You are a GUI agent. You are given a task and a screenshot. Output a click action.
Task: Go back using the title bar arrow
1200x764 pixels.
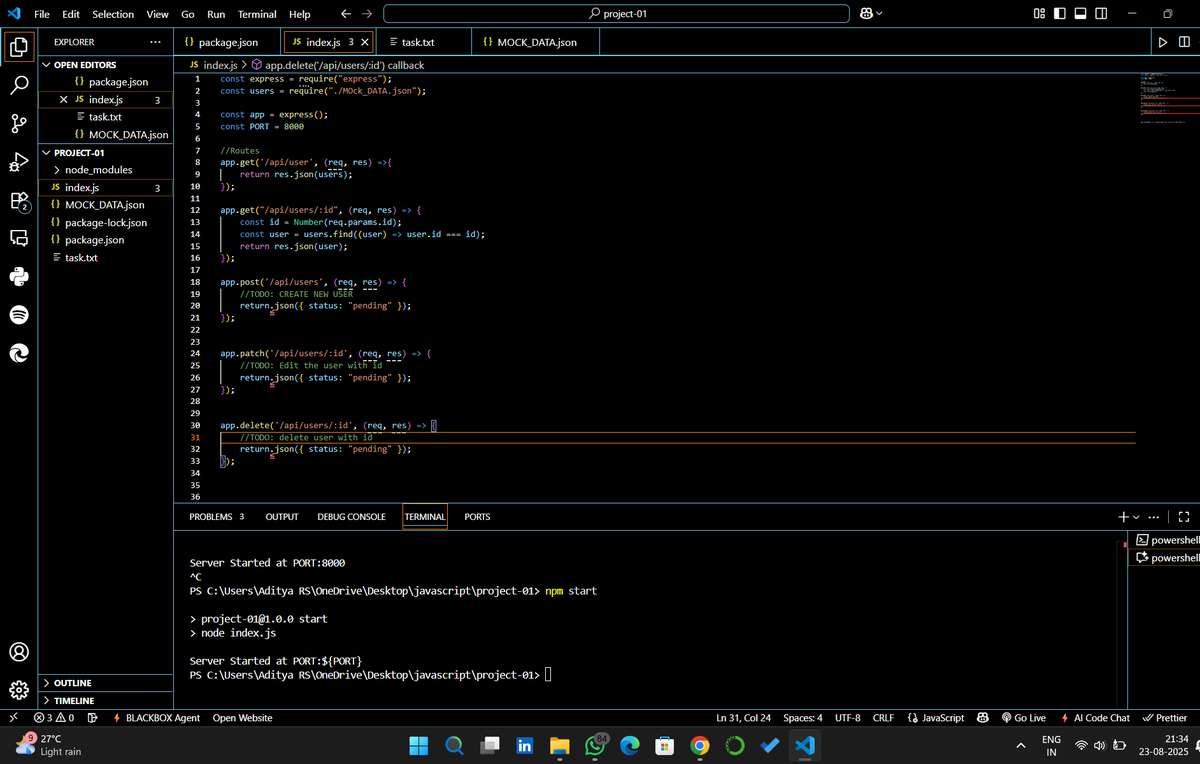[345, 14]
